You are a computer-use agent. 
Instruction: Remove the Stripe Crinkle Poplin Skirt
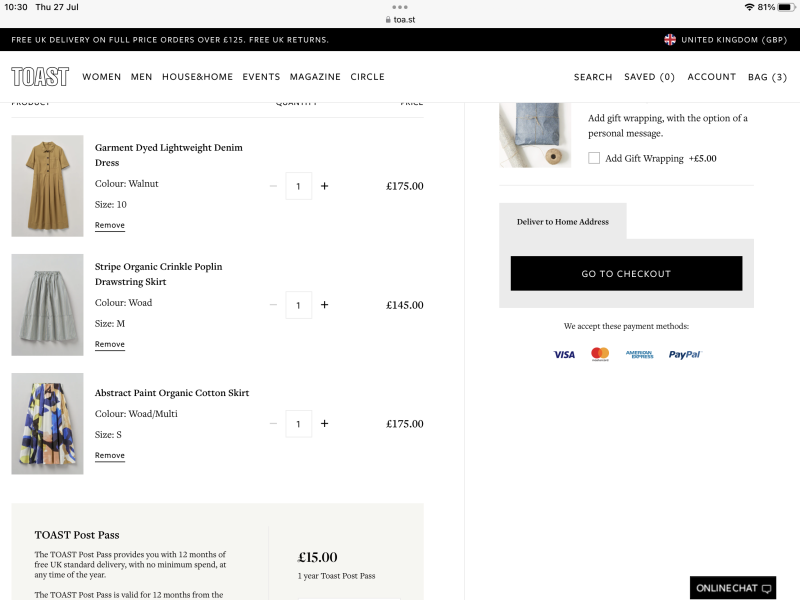coord(110,344)
